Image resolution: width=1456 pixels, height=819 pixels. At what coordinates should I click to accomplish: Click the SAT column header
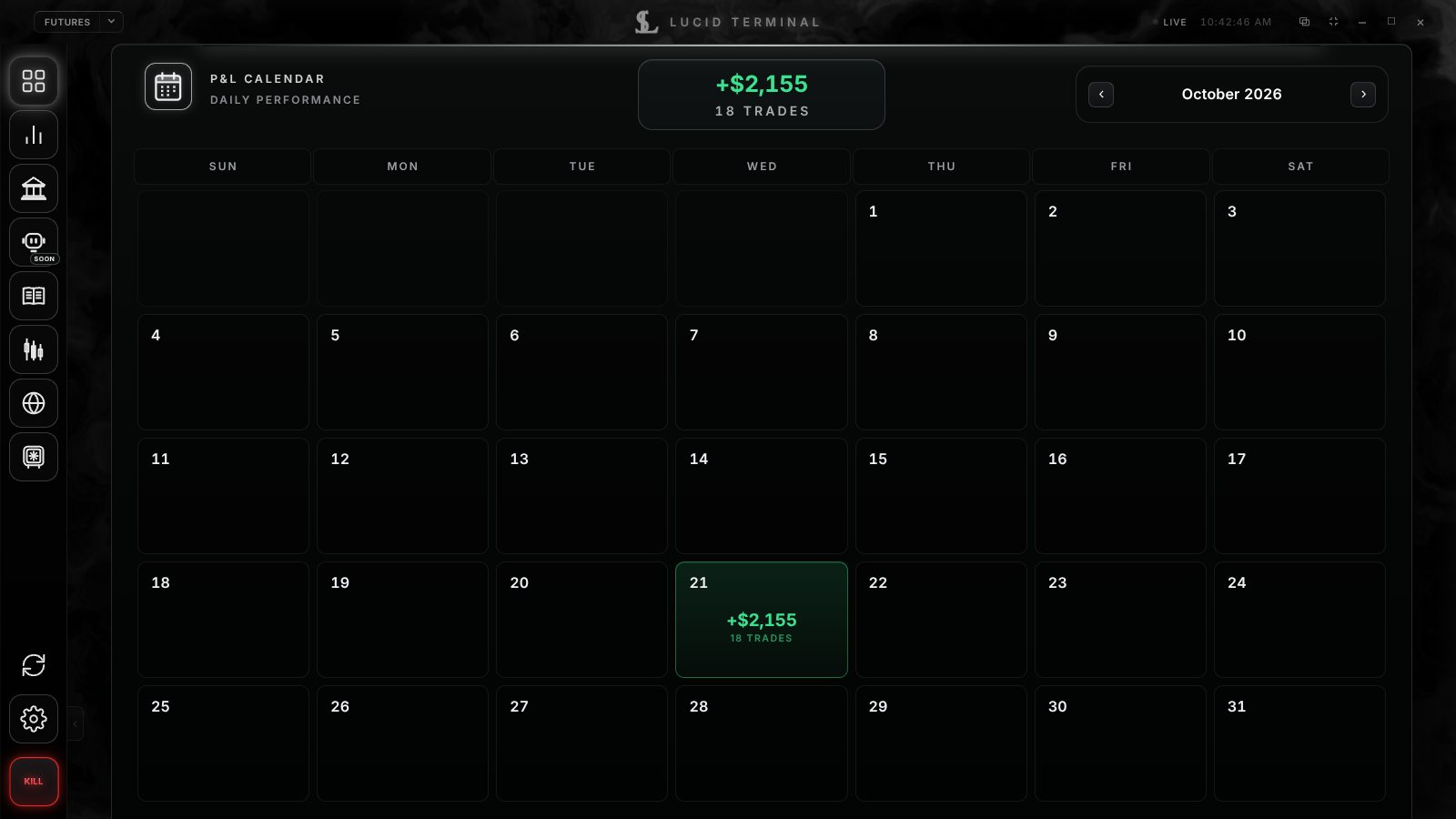[x=1300, y=167]
